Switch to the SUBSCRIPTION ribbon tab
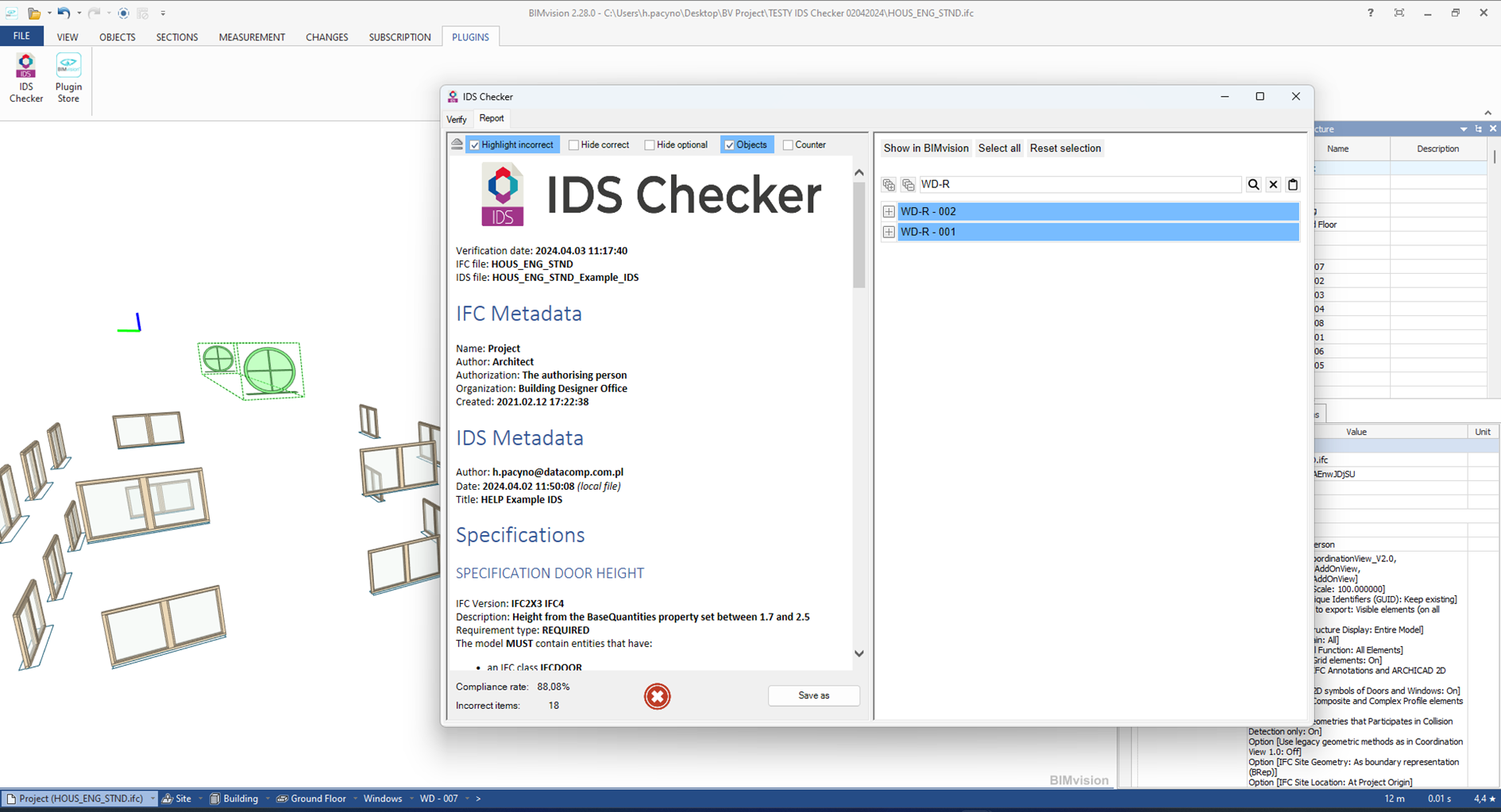 click(x=399, y=37)
